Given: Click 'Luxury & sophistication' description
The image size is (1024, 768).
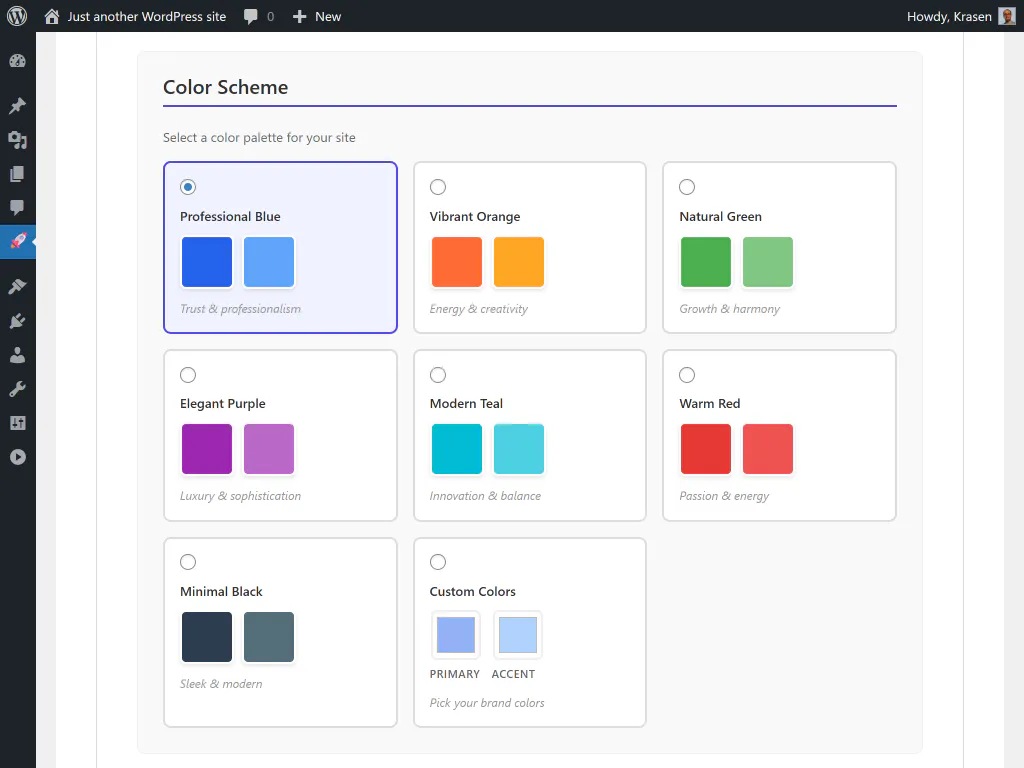Looking at the screenshot, I should click(240, 496).
